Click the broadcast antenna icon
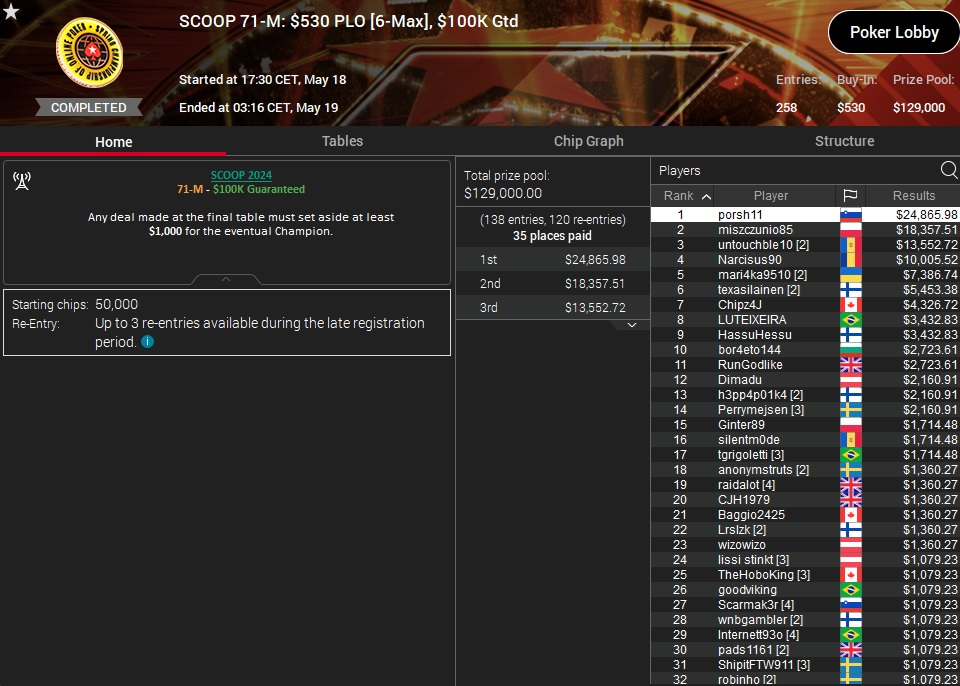This screenshot has height=686, width=960. coord(21,181)
